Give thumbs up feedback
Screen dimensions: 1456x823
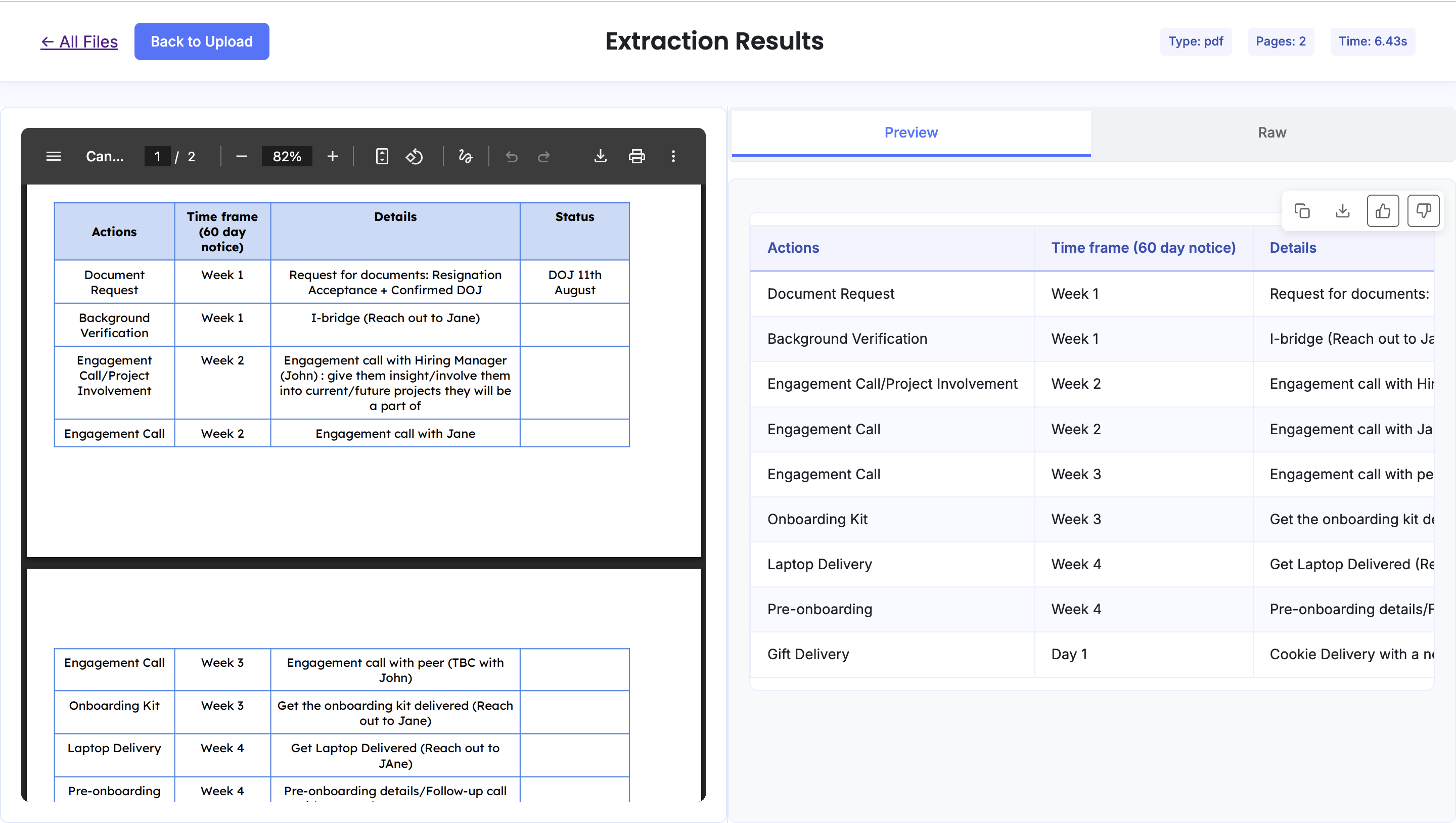(x=1383, y=211)
